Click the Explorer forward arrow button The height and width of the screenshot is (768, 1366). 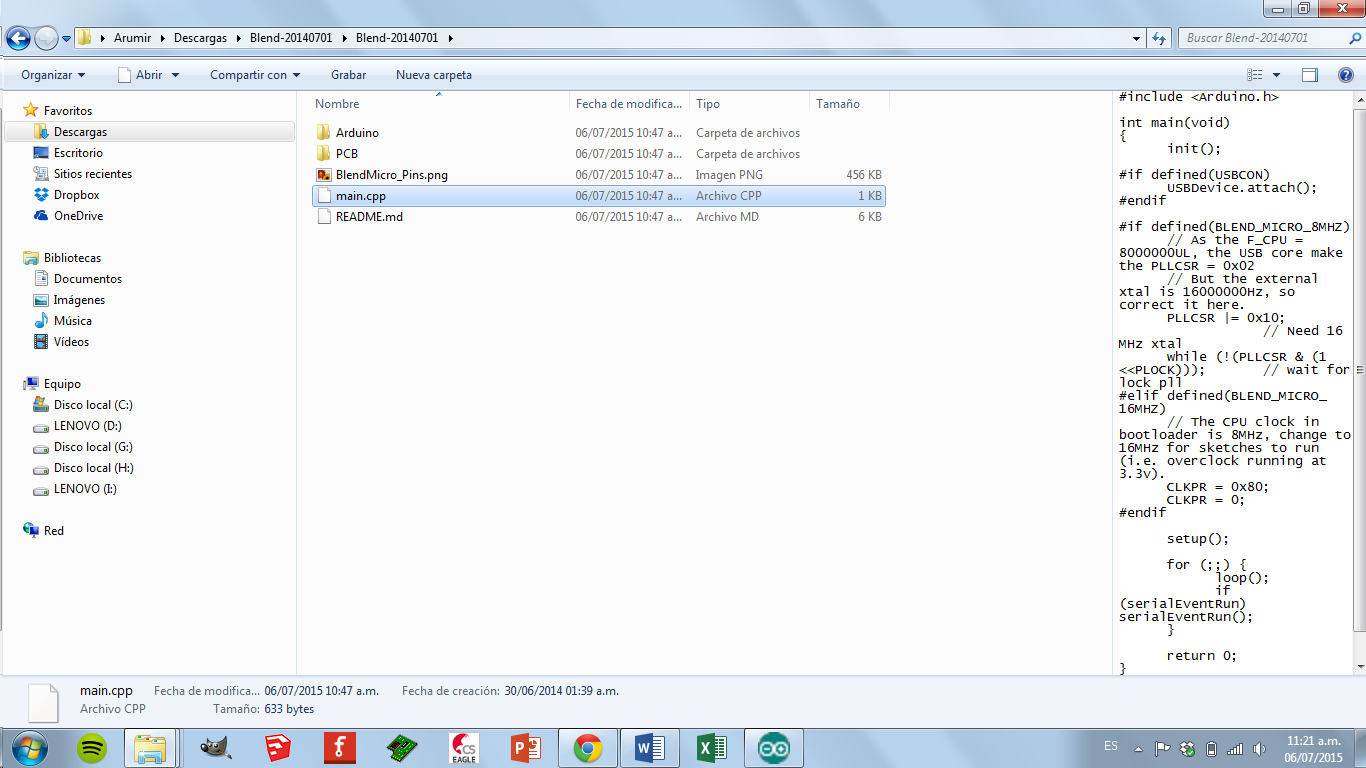click(x=46, y=38)
